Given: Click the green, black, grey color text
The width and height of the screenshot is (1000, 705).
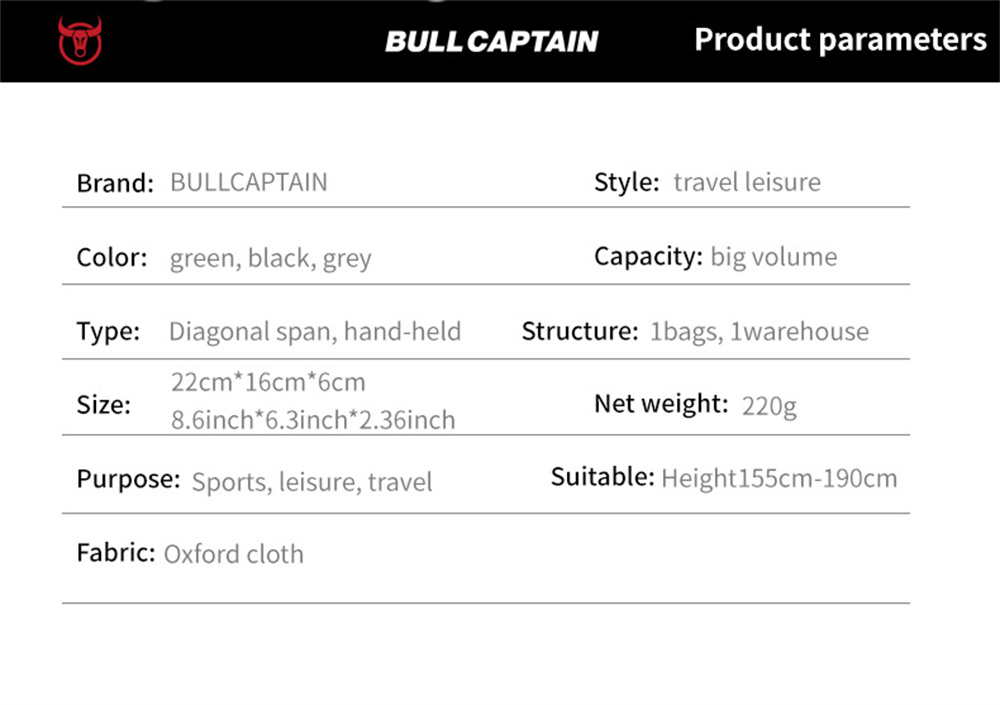Looking at the screenshot, I should (270, 258).
